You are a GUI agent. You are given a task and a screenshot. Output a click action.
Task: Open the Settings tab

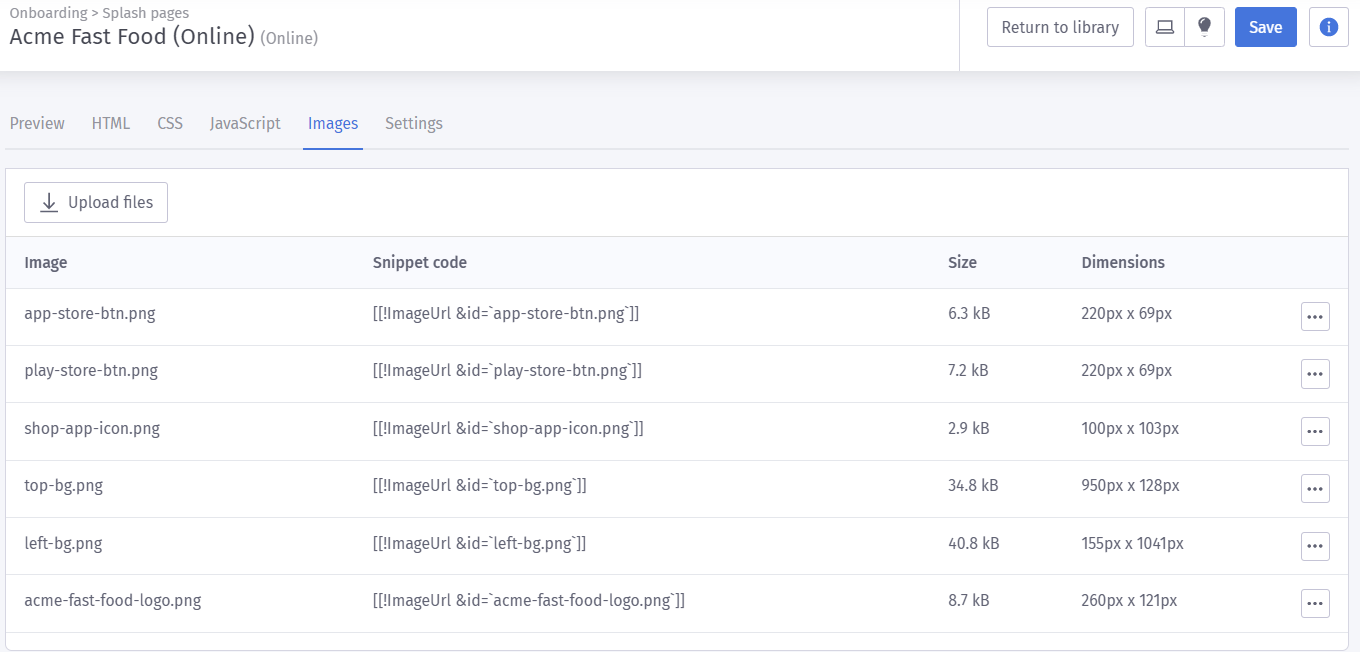(414, 124)
